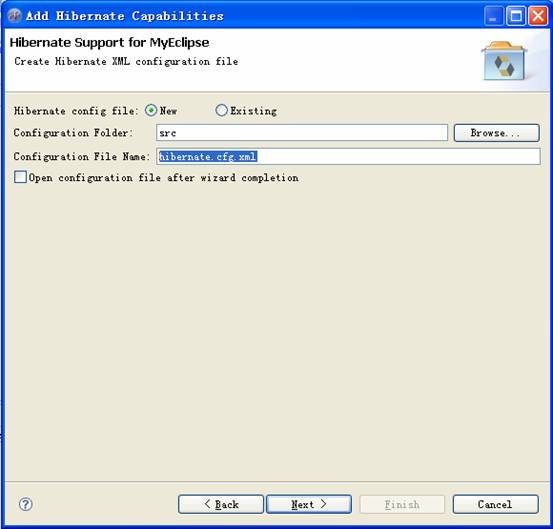Enable Open configuration file after wizard completion
The height and width of the screenshot is (529, 553).
(20, 177)
